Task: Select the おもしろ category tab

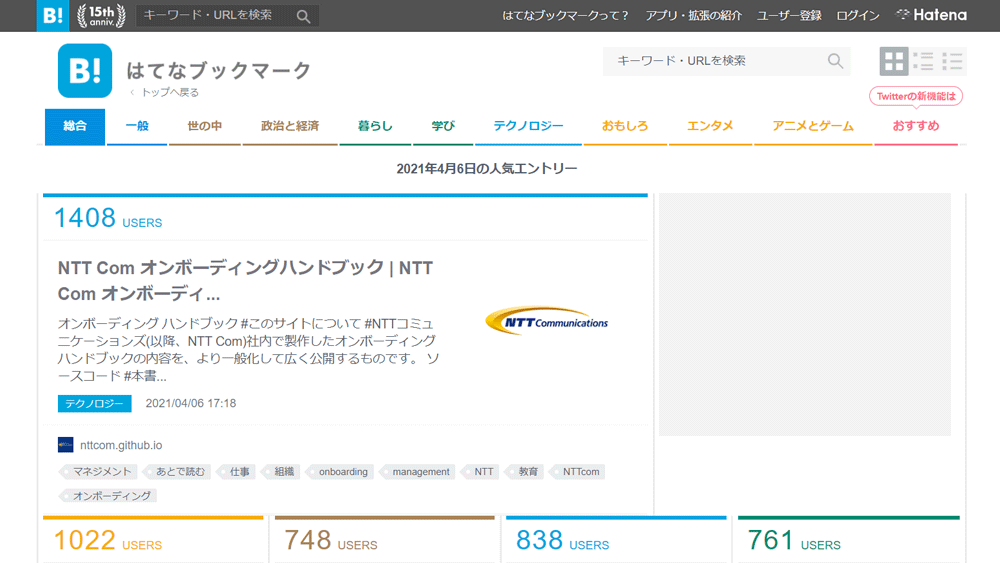Action: pyautogui.click(x=625, y=126)
